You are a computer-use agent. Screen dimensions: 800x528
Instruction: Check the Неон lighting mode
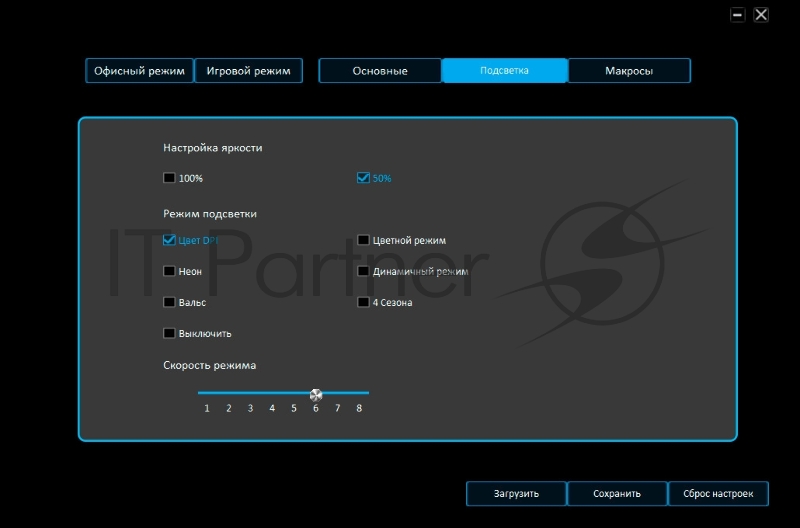click(x=169, y=271)
